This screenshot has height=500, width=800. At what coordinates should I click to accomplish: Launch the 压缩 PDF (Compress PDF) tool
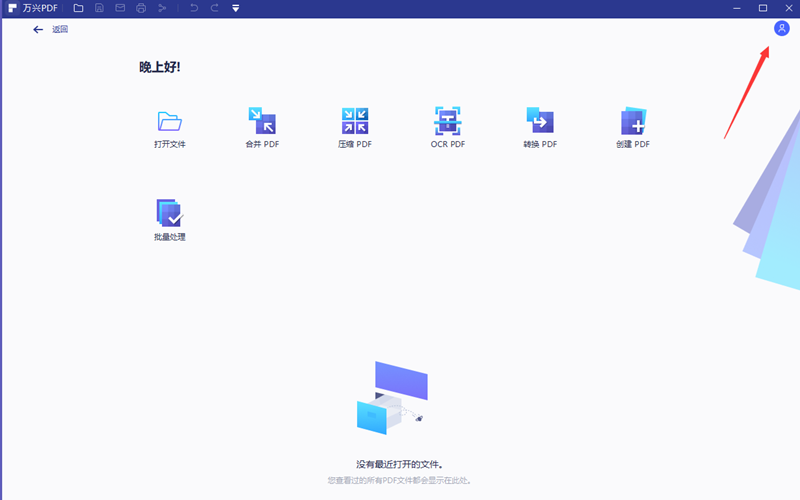click(354, 122)
